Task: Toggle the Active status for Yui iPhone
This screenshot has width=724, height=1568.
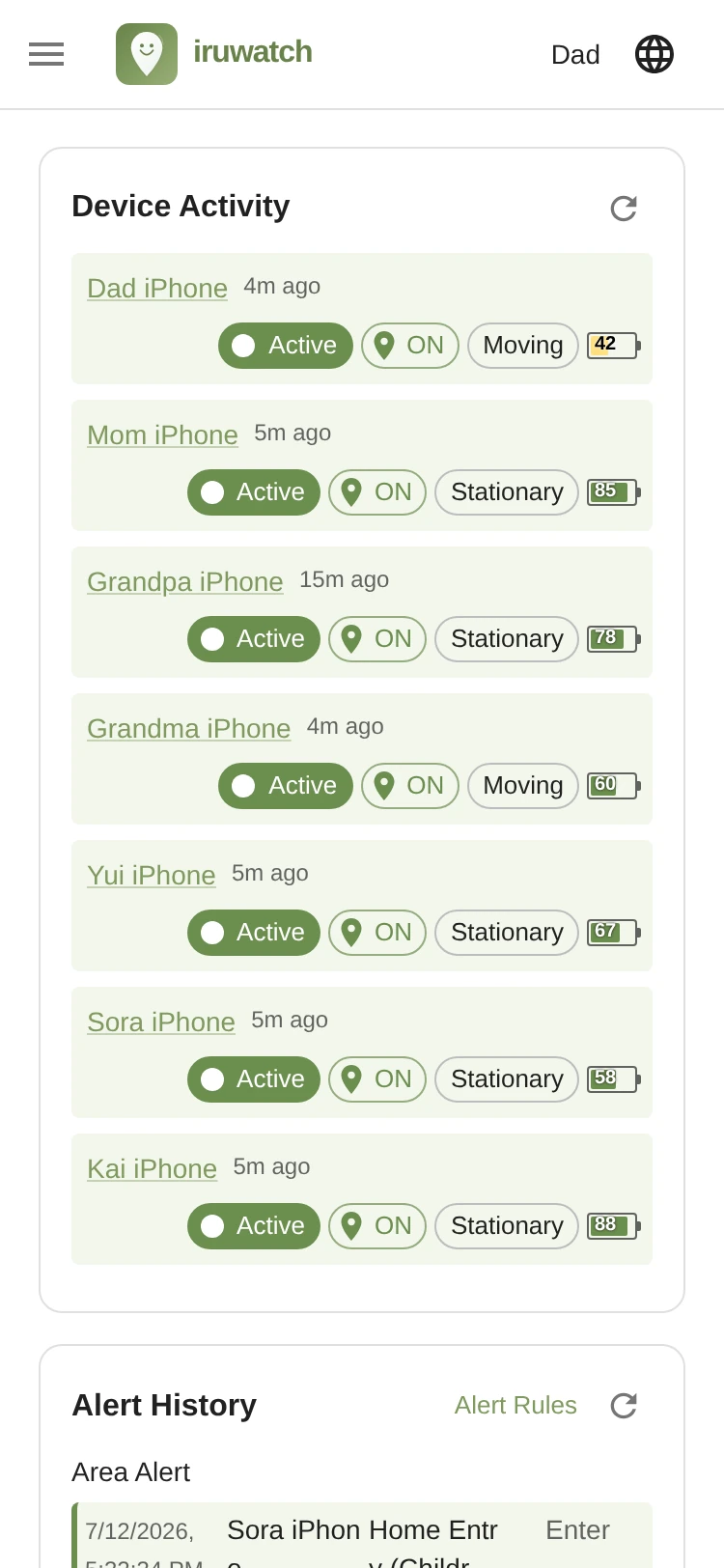Action: [254, 933]
